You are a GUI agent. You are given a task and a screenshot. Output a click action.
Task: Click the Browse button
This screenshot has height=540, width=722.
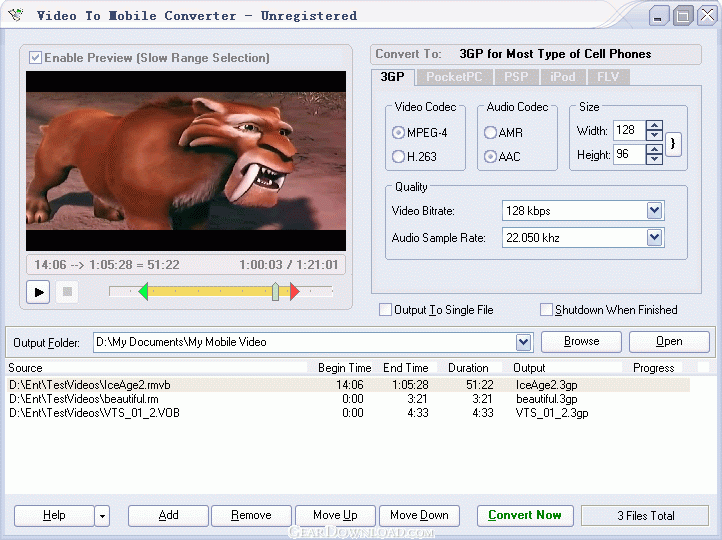pos(582,342)
